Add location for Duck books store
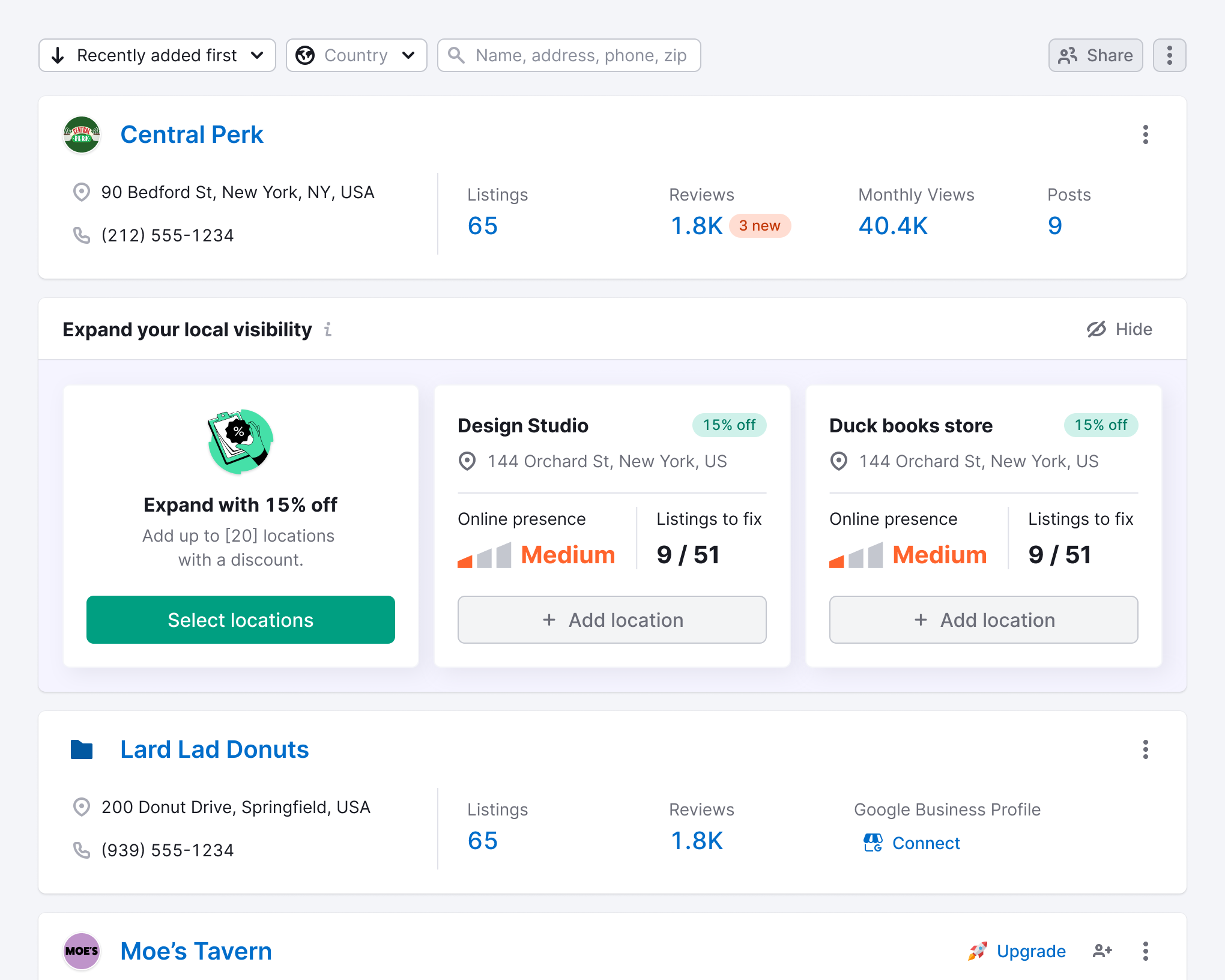 984,620
